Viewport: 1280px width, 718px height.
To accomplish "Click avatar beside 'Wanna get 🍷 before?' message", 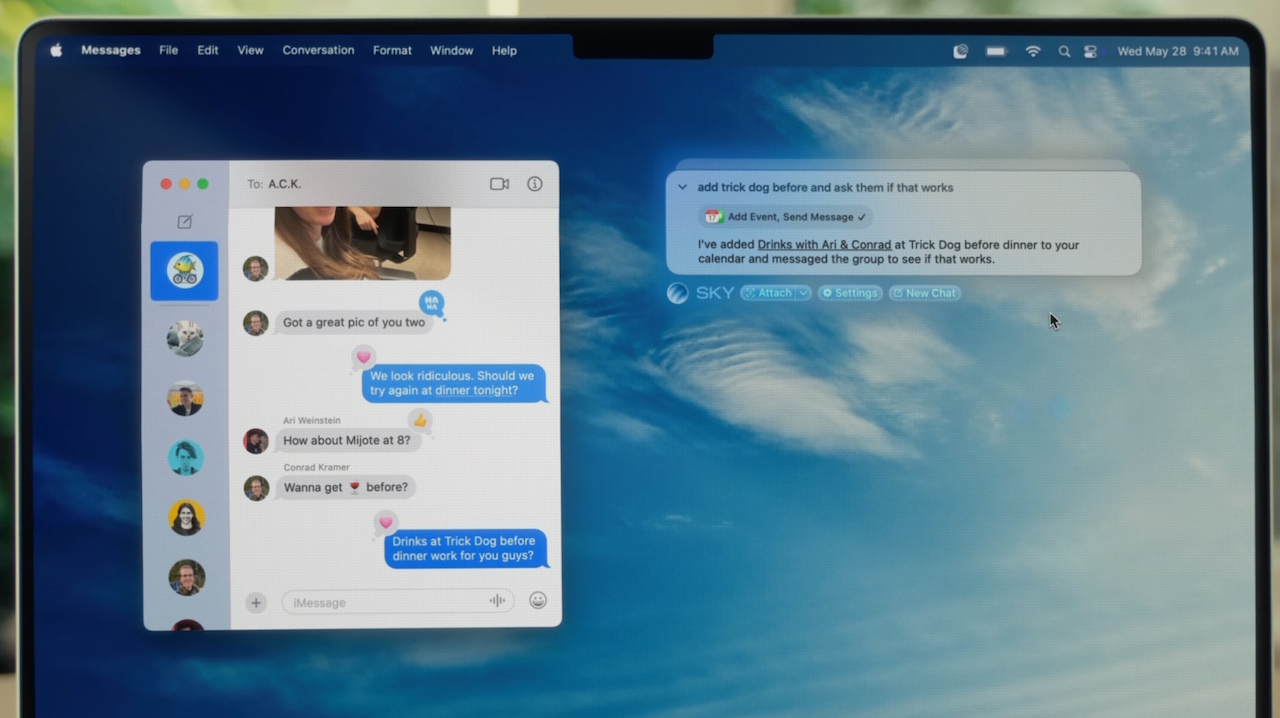I will (x=256, y=488).
